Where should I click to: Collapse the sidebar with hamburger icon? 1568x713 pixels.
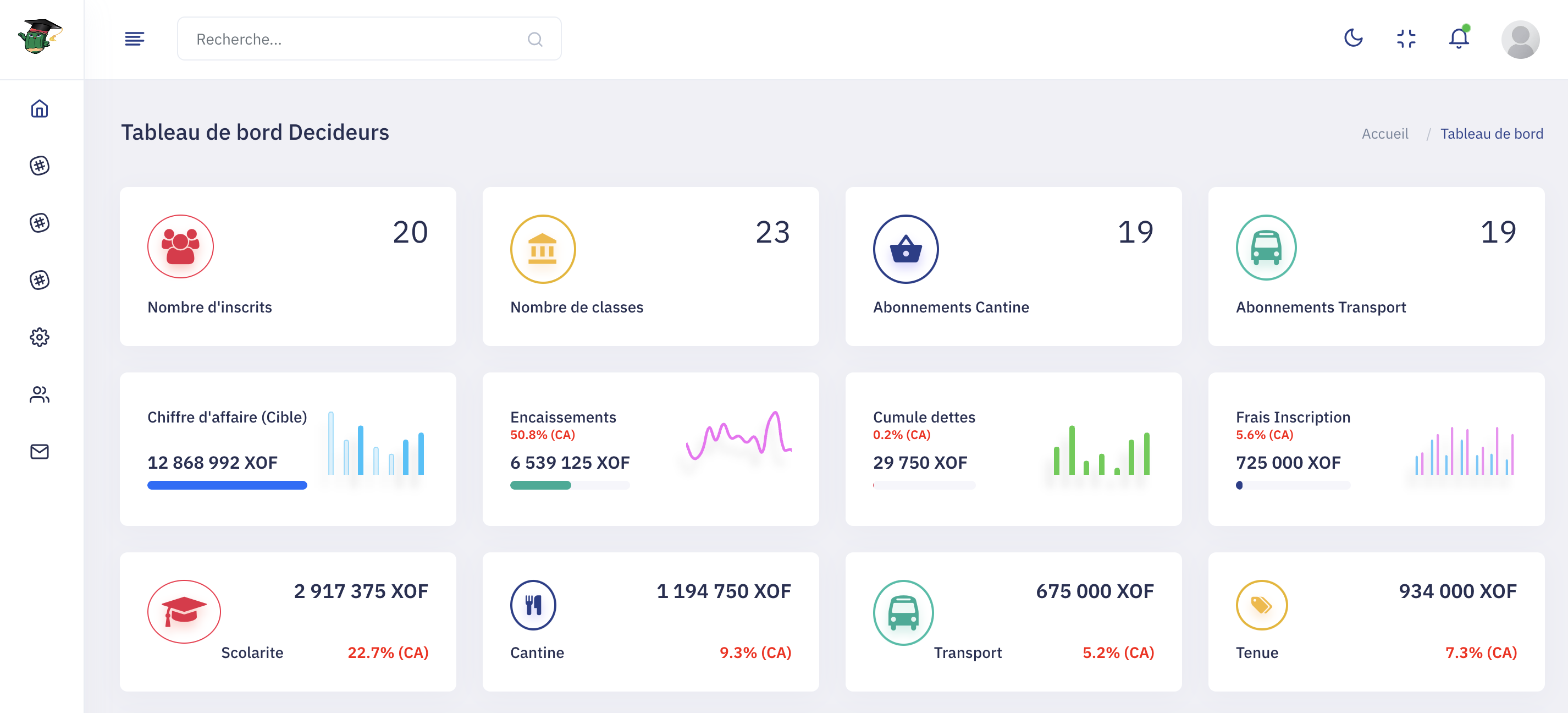[x=134, y=39]
